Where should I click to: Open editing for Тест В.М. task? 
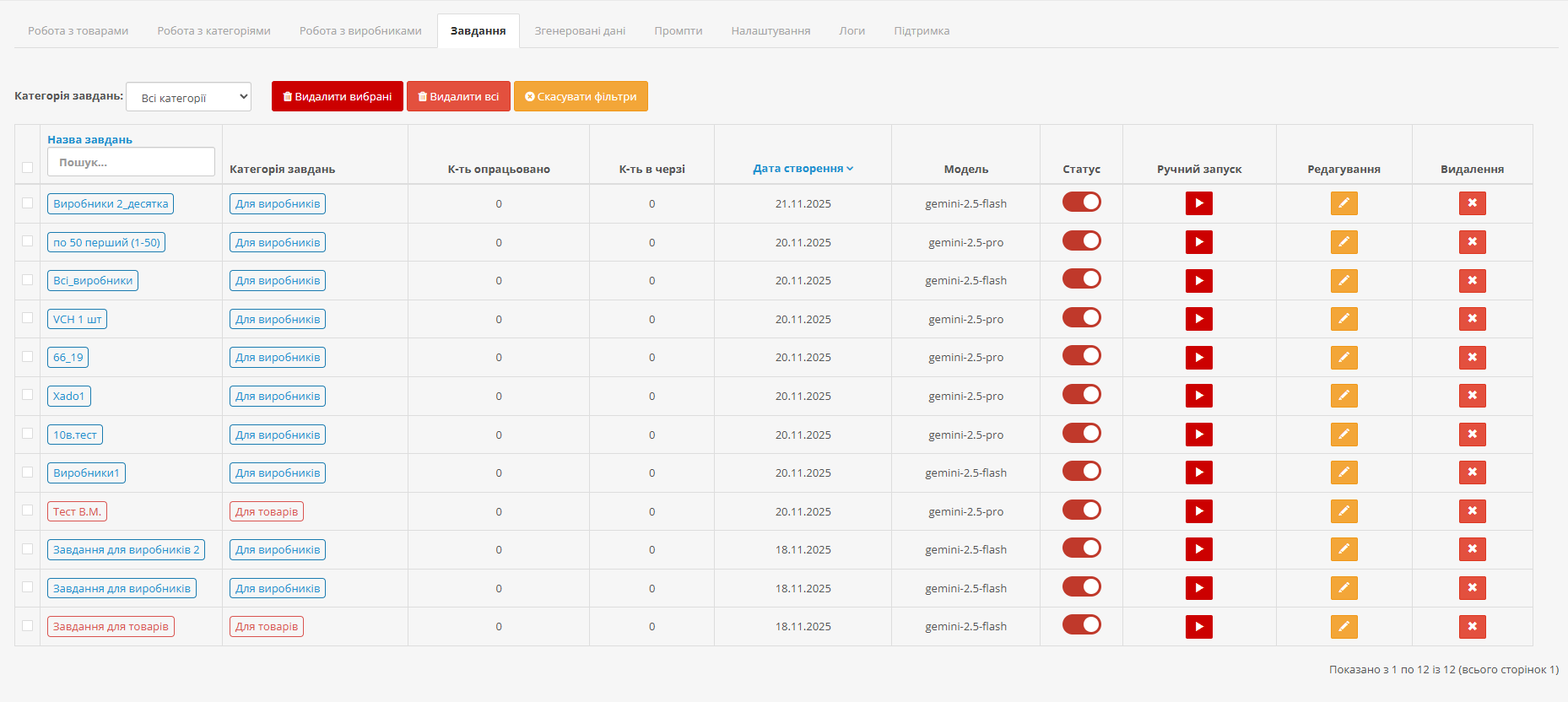click(x=1344, y=511)
